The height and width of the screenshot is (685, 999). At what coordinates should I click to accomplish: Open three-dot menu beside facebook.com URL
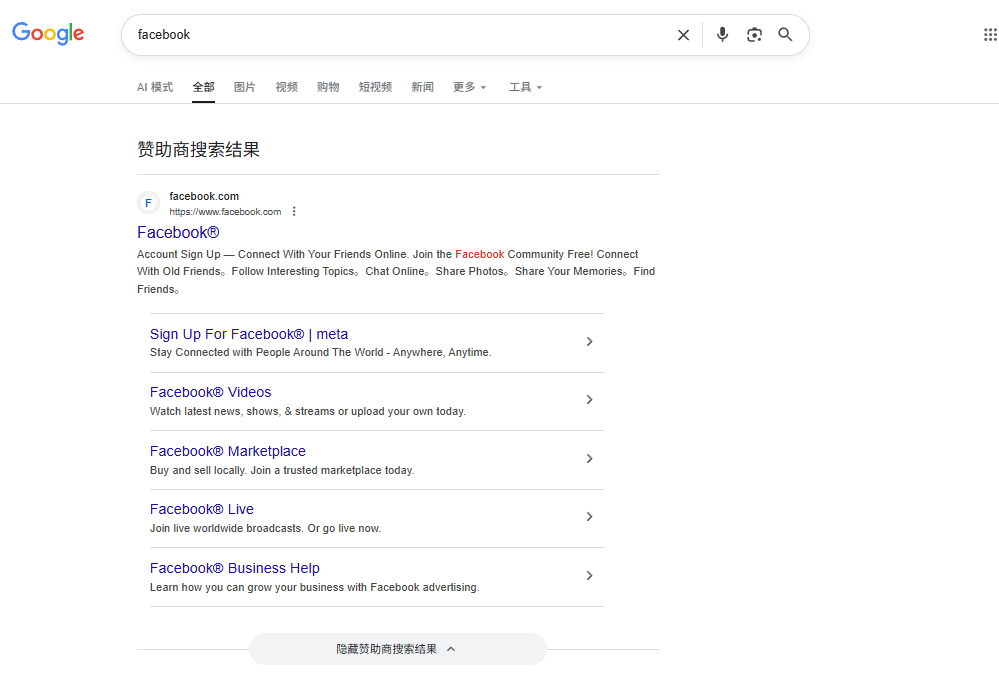pos(294,212)
